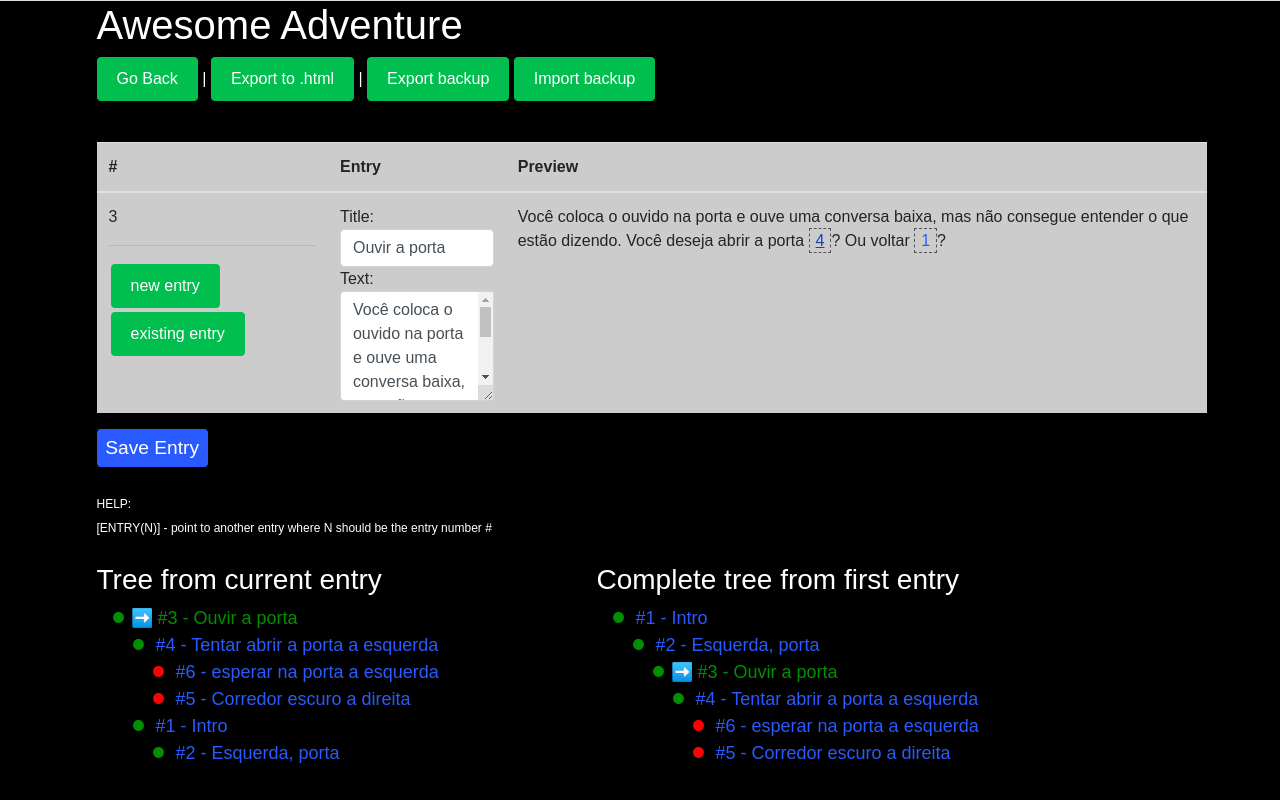The width and height of the screenshot is (1280, 800).
Task: Click the green dot beside #2 - Esquerda, porta
Action: coord(157,752)
